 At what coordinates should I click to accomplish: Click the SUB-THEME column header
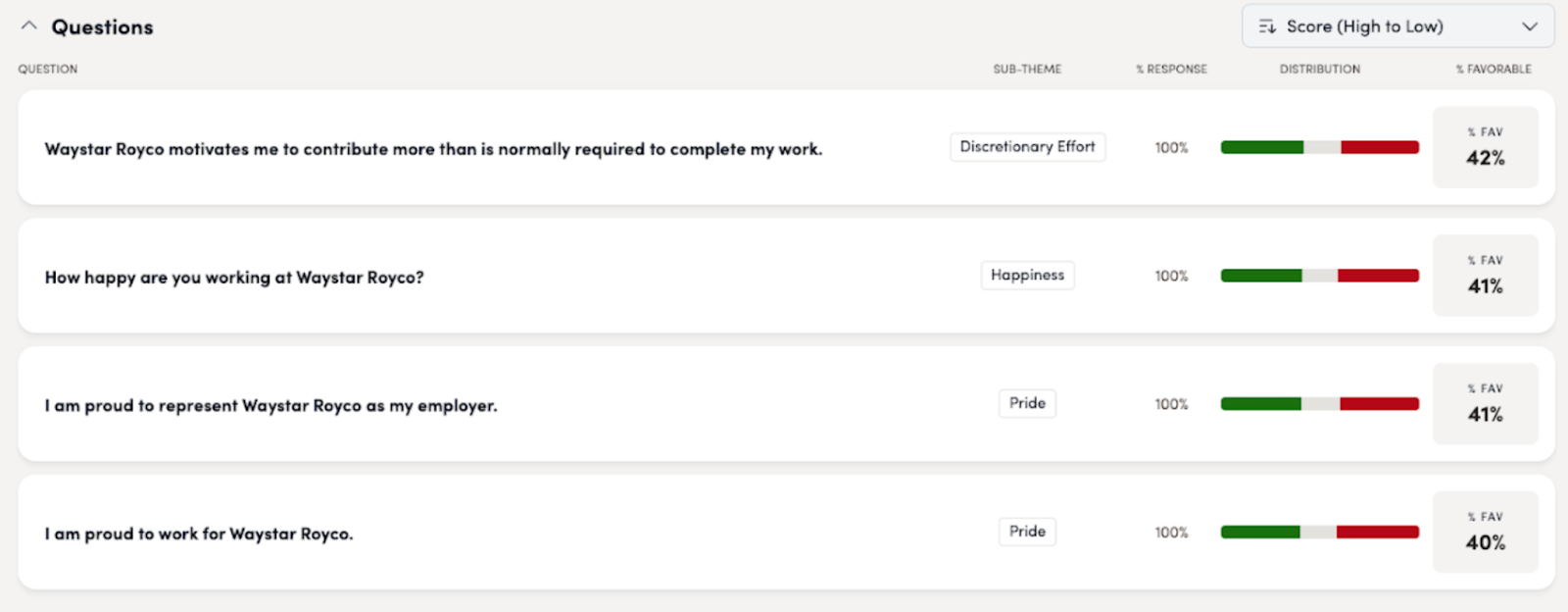point(1027,69)
